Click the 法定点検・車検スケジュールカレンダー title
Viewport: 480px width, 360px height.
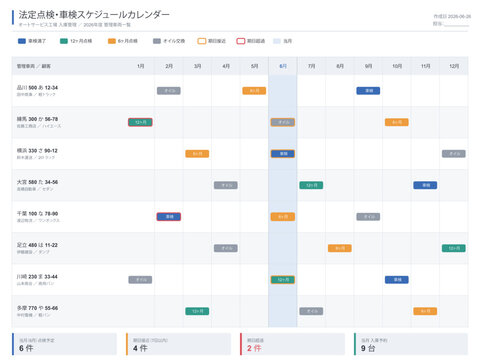pos(94,15)
